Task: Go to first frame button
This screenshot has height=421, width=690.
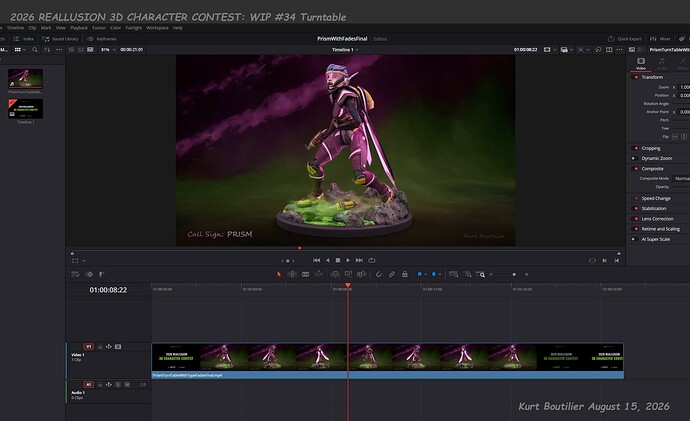Action: 316,260
